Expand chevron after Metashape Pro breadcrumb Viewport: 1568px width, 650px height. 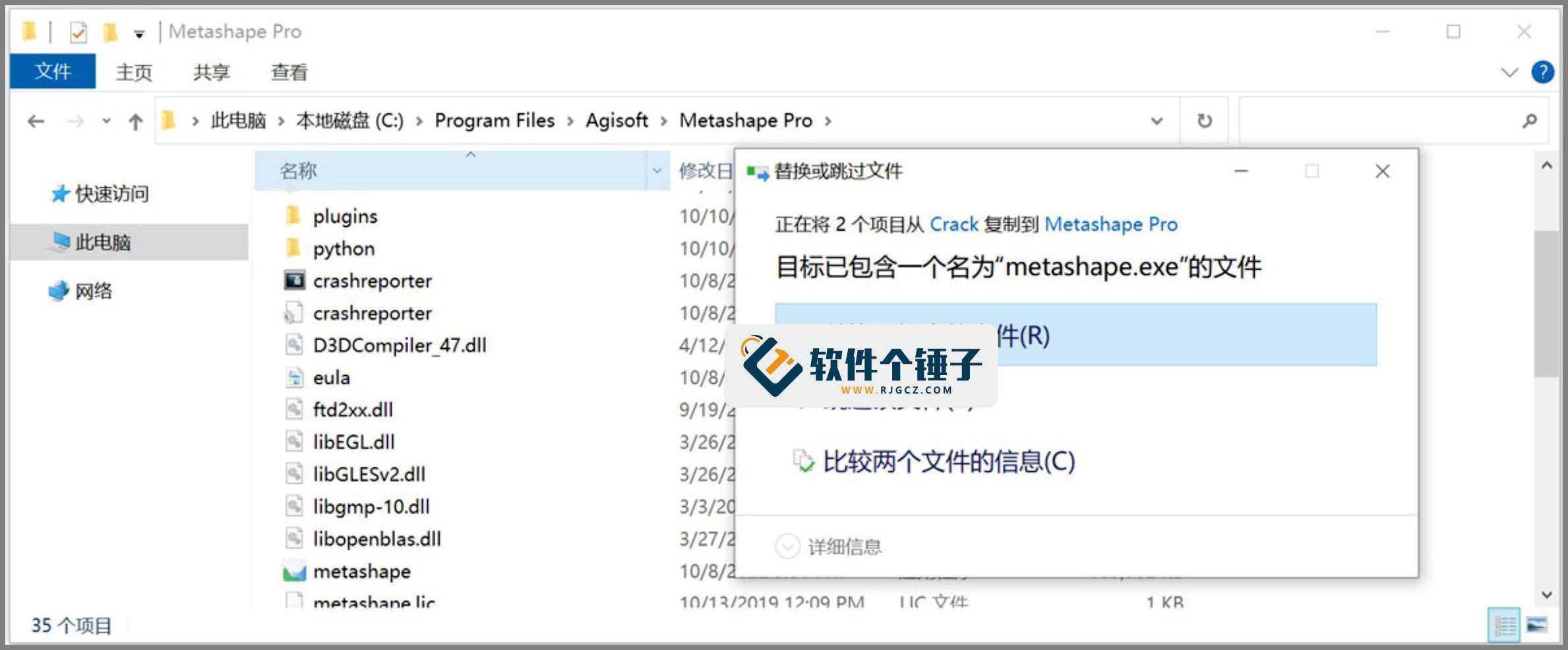[x=828, y=121]
